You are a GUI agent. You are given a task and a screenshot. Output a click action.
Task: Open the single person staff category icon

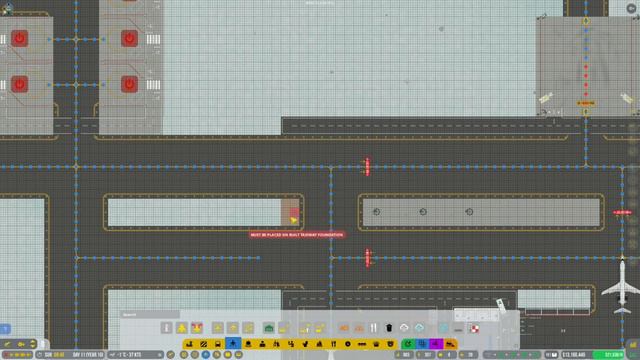click(x=262, y=344)
